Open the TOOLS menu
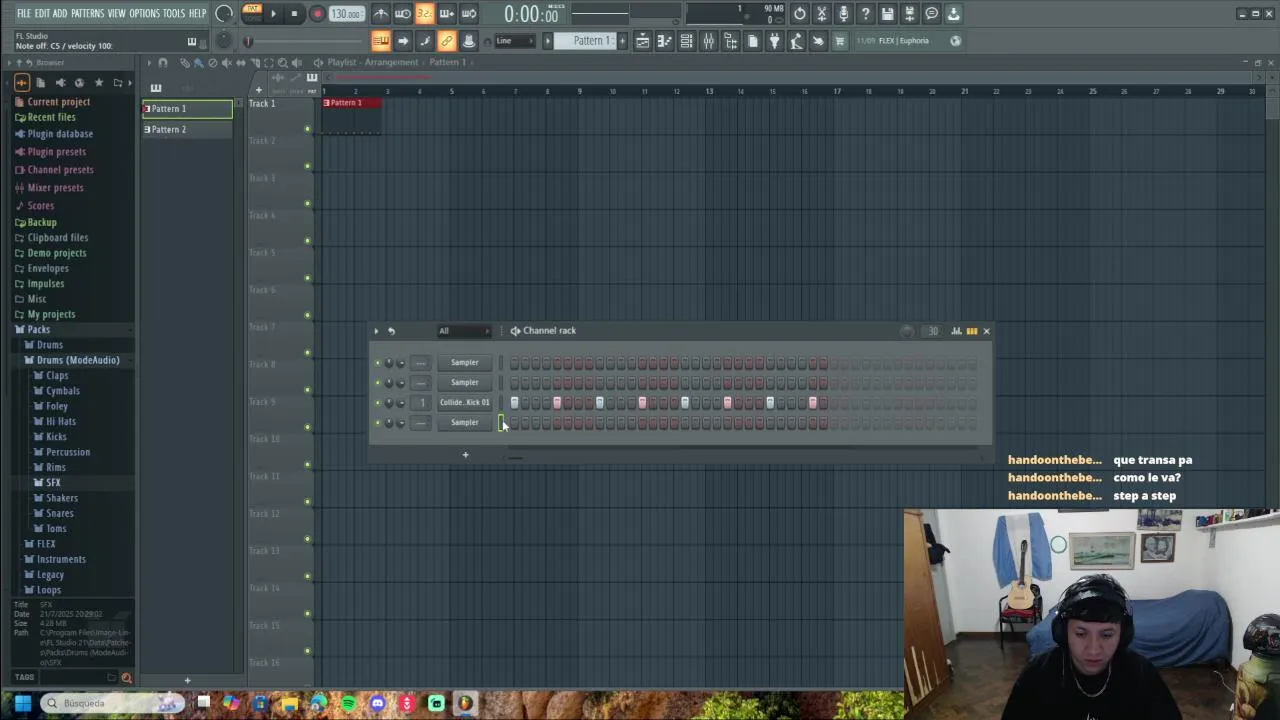The height and width of the screenshot is (720, 1280). pos(174,13)
